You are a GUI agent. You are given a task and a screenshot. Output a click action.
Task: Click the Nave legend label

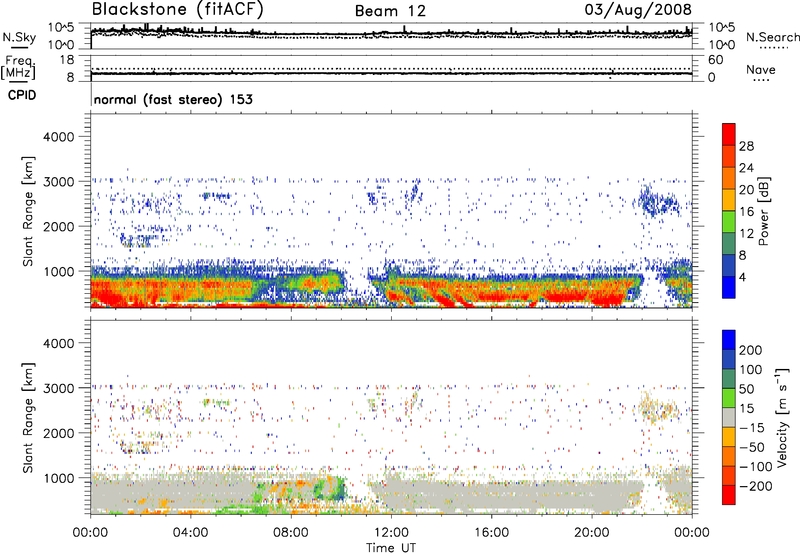coord(761,69)
